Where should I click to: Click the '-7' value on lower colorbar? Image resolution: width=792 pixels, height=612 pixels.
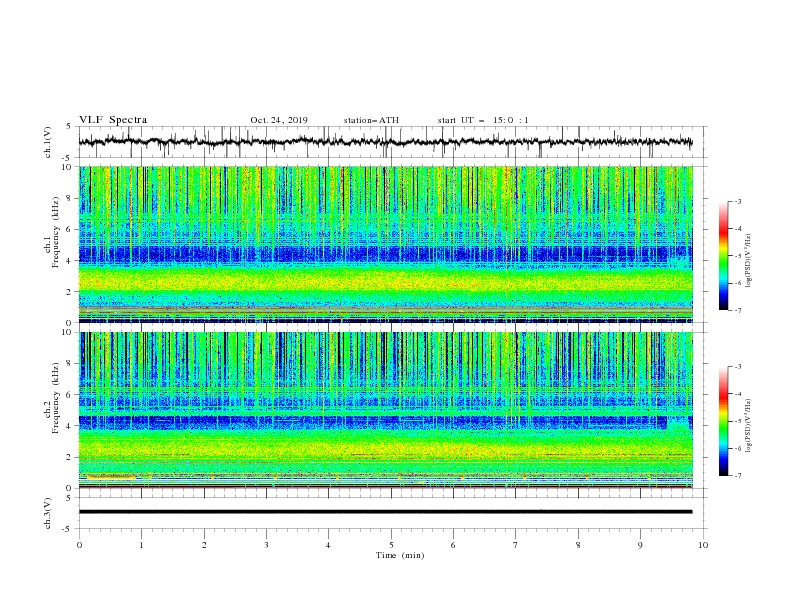coord(738,476)
